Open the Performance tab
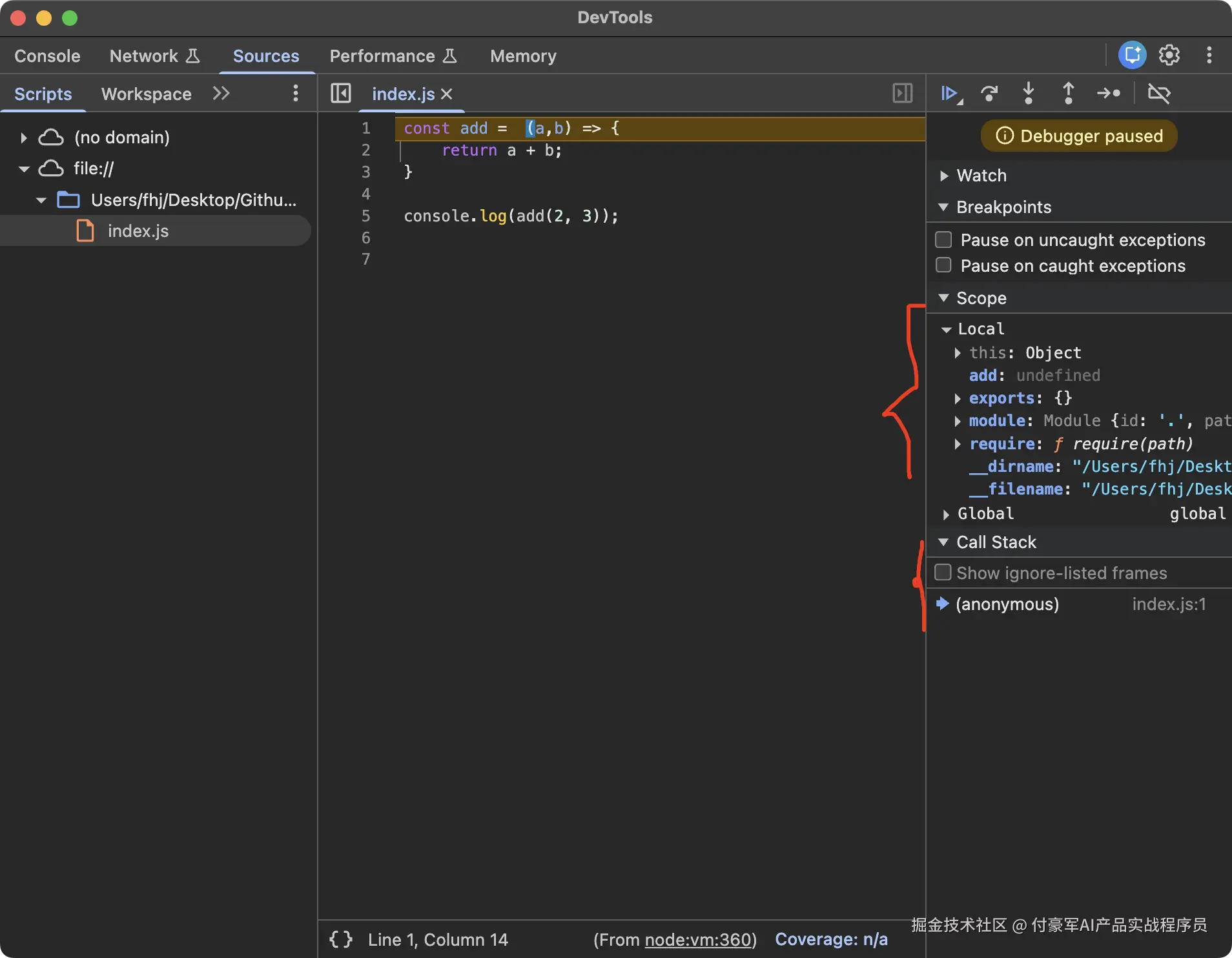The width and height of the screenshot is (1232, 958). coord(393,56)
